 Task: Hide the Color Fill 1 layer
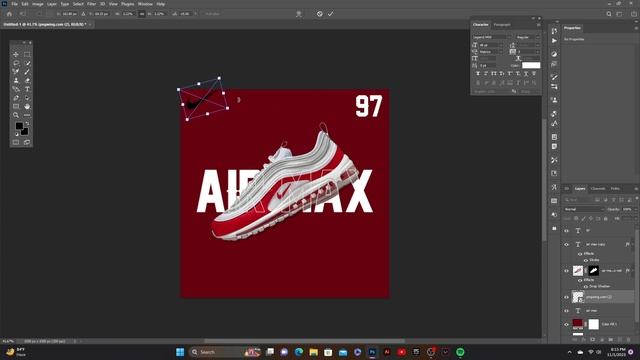[x=567, y=324]
